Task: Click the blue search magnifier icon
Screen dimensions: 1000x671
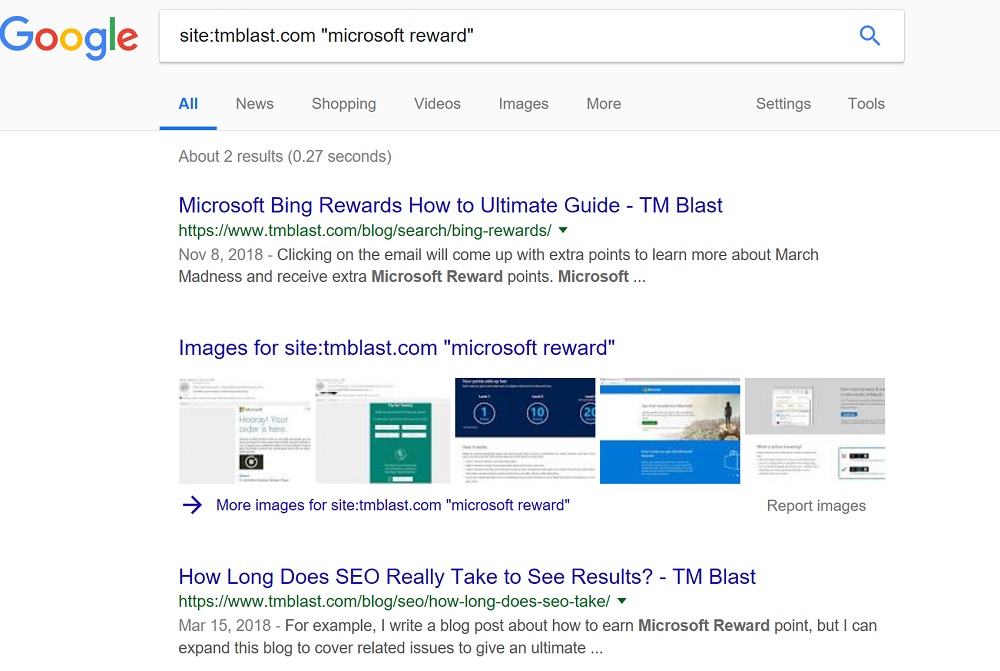Action: [x=869, y=35]
